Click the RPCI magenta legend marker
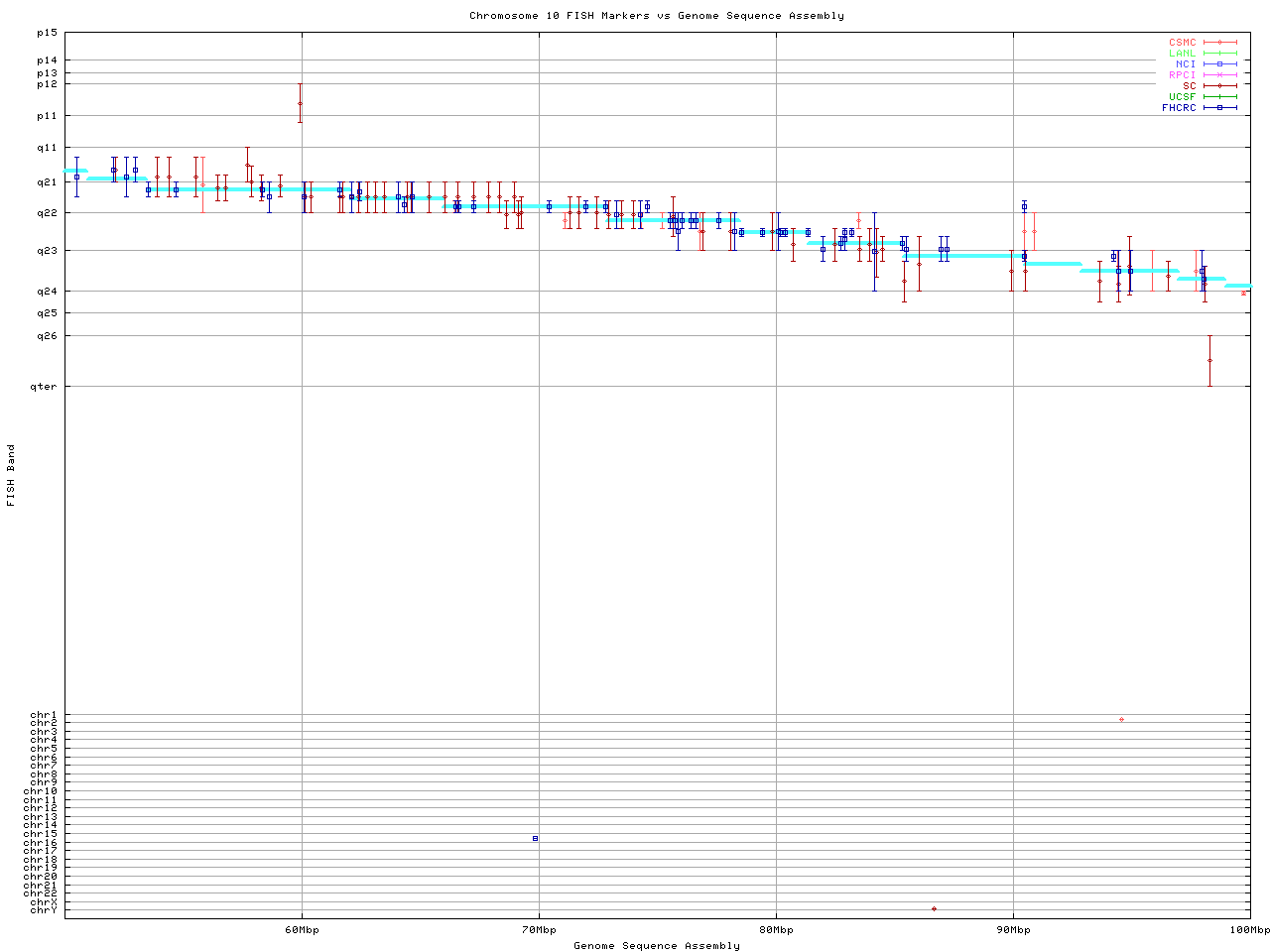The height and width of the screenshot is (952, 1270). (x=1219, y=74)
